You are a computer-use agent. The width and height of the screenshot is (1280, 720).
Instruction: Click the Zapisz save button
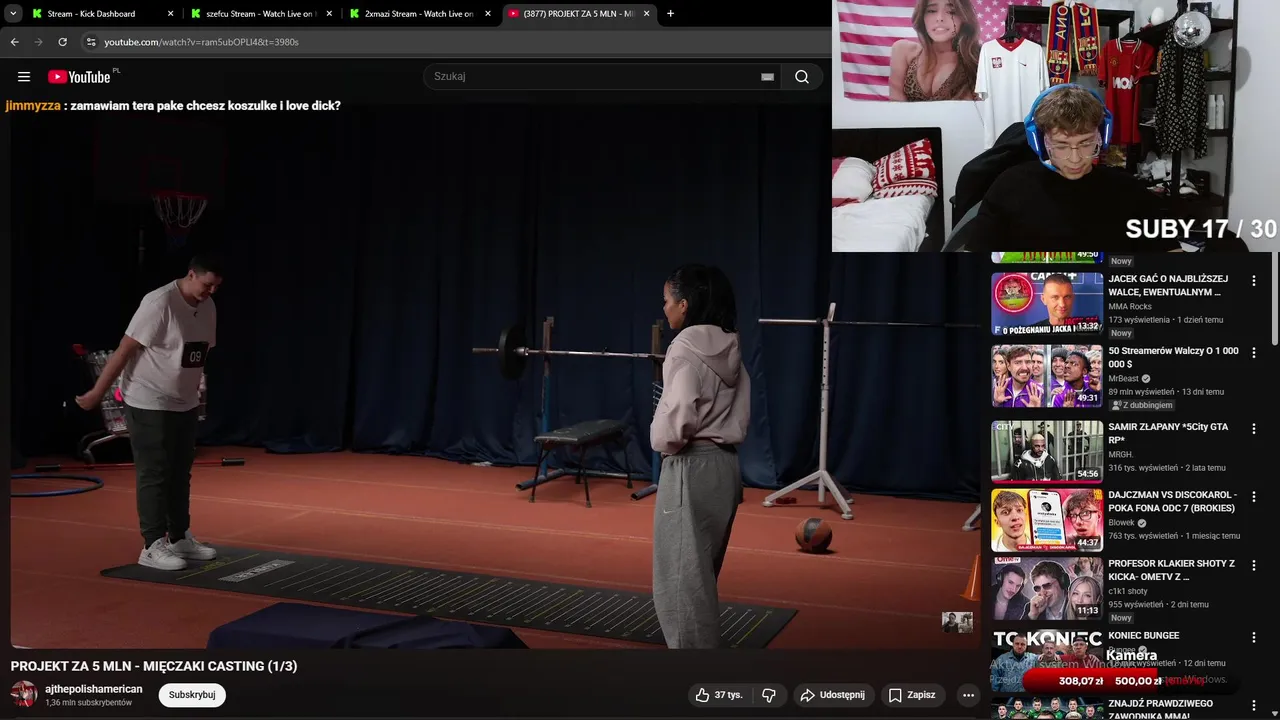tap(912, 695)
